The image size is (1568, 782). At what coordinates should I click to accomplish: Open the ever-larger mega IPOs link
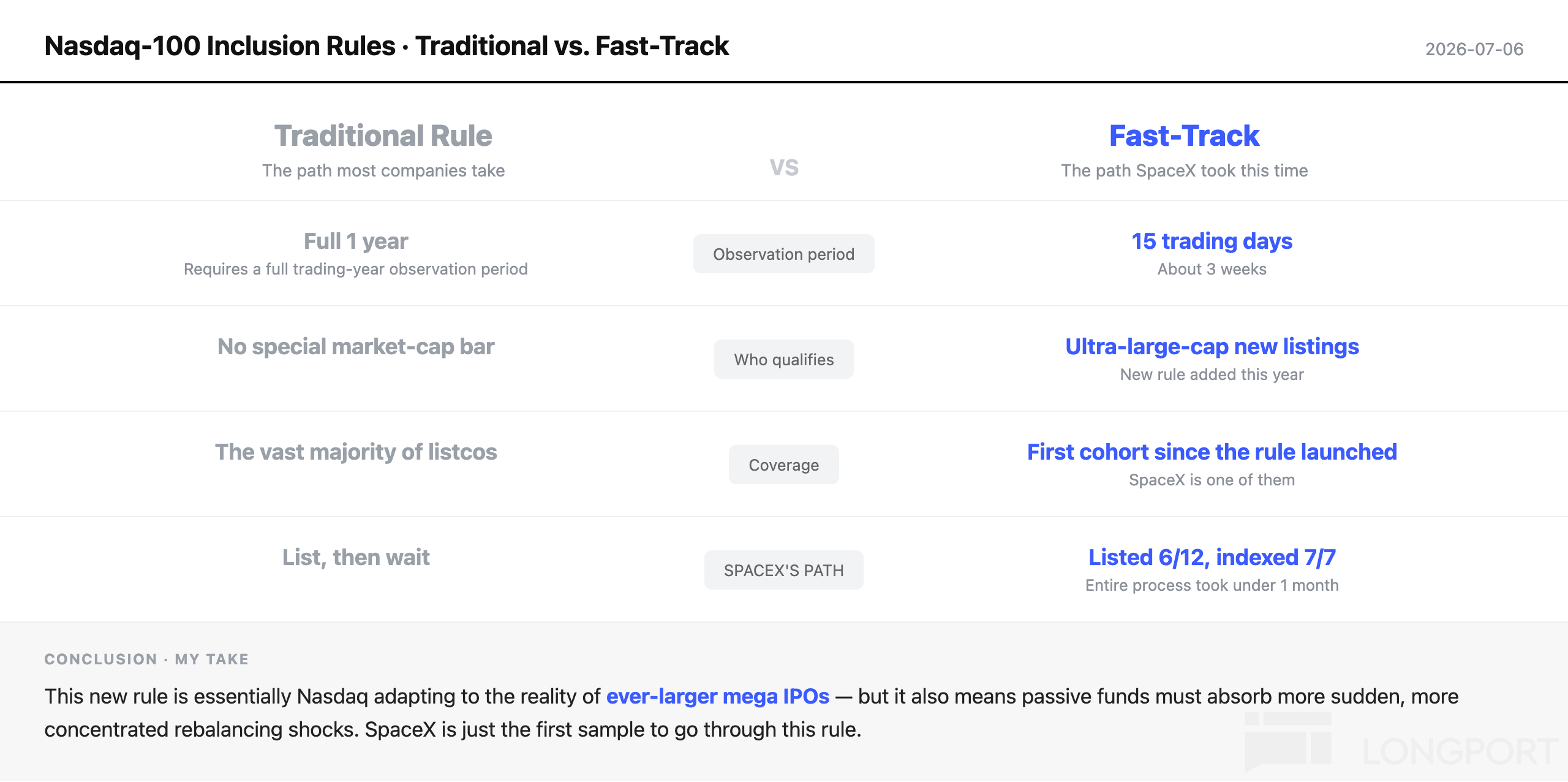coord(717,696)
